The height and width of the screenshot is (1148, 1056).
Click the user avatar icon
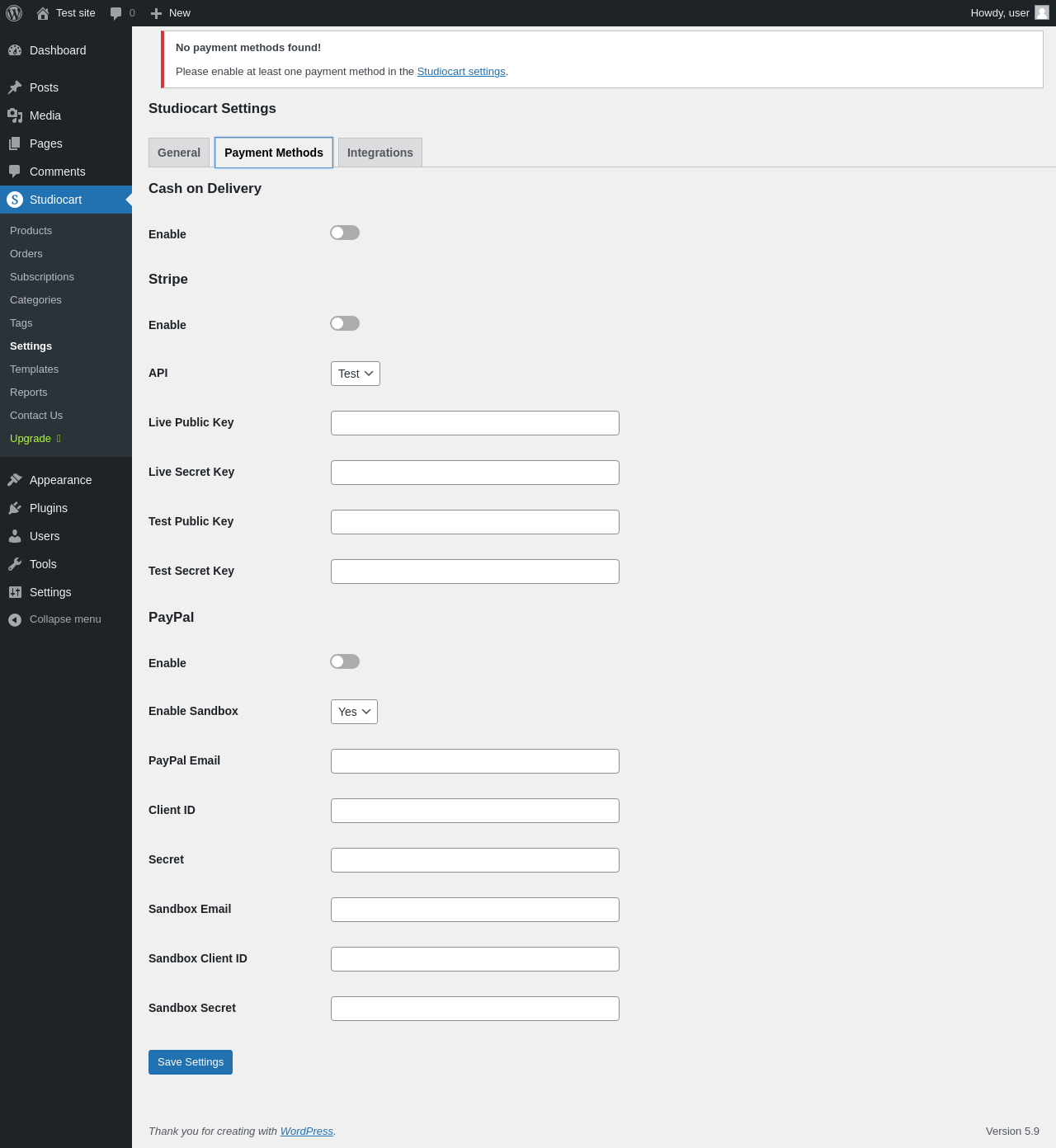1042,12
